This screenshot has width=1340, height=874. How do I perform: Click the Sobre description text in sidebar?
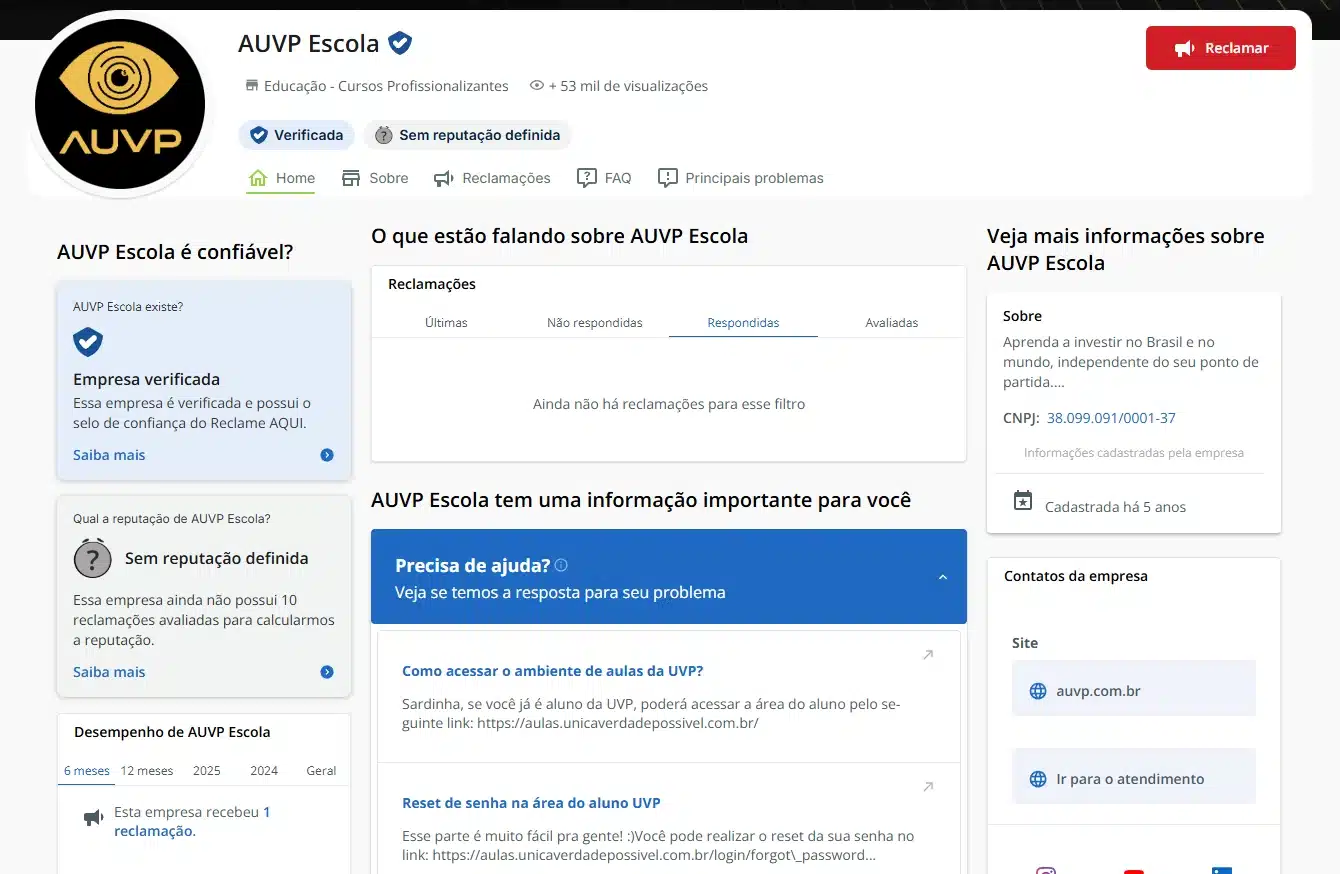[x=1131, y=362]
